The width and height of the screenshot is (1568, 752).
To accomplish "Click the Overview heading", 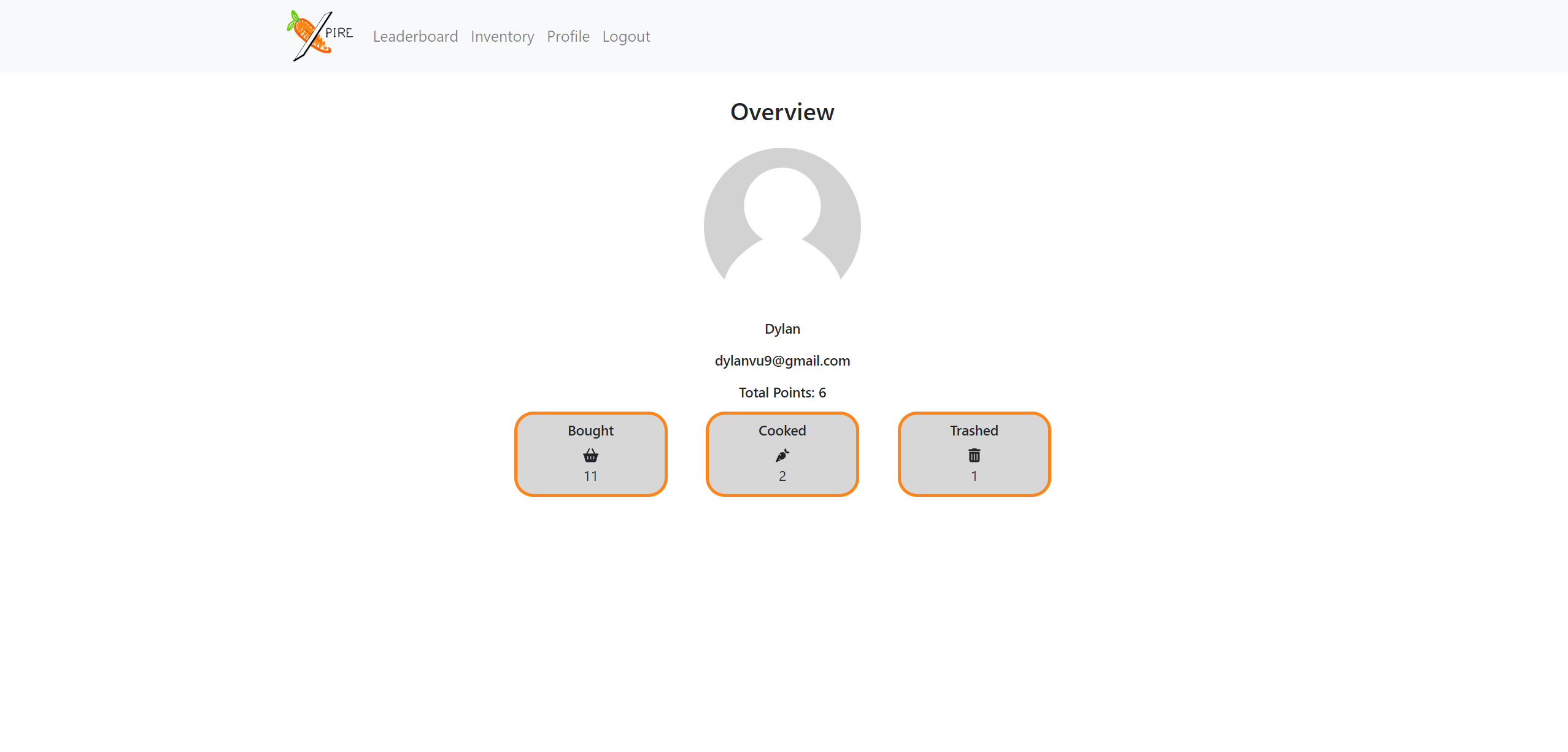I will tap(782, 112).
